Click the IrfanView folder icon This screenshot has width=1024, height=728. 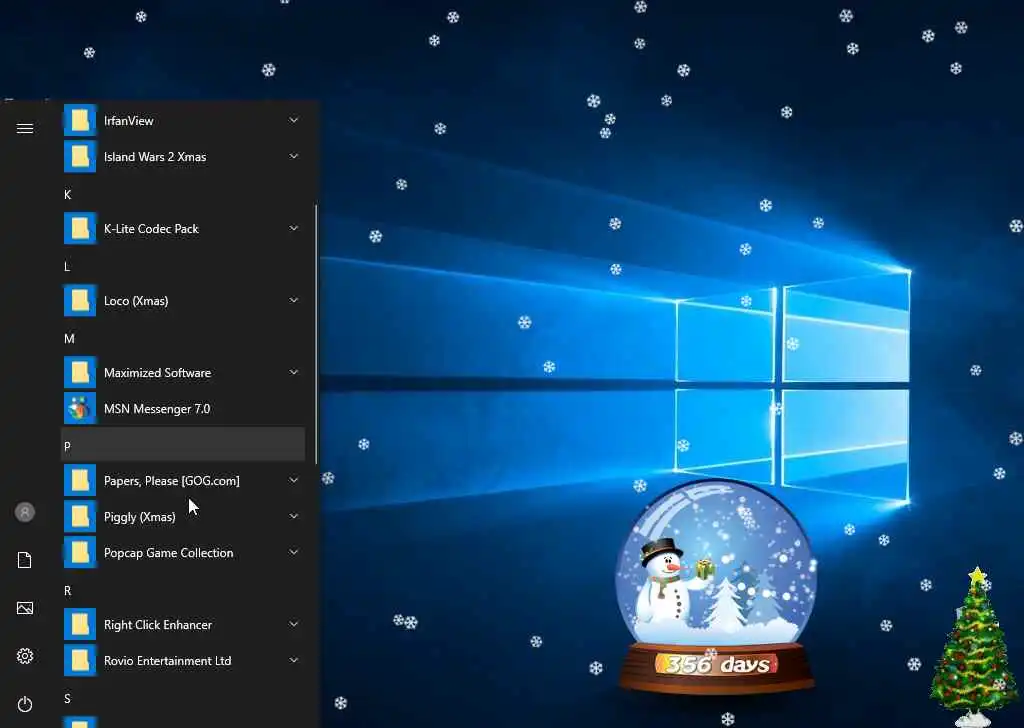(80, 121)
